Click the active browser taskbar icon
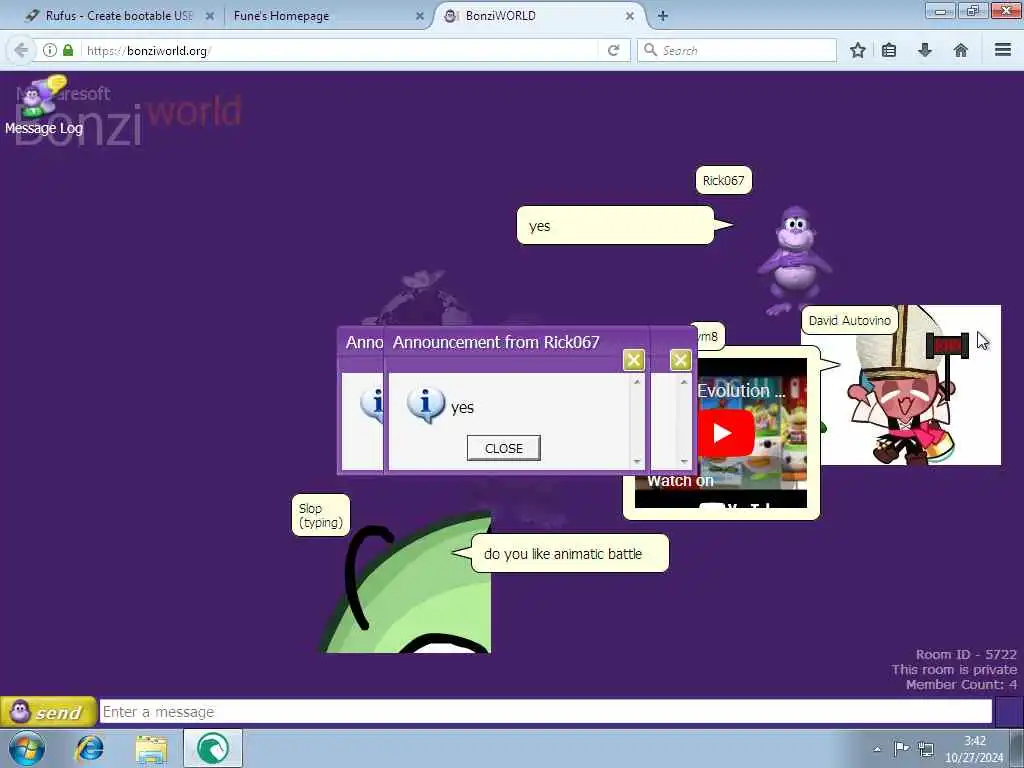 [213, 748]
